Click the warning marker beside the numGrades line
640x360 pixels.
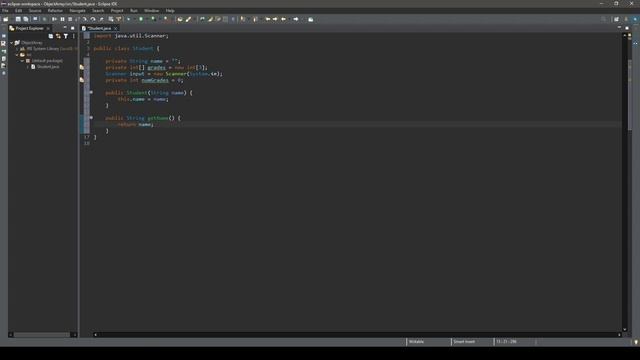pyautogui.click(x=82, y=80)
